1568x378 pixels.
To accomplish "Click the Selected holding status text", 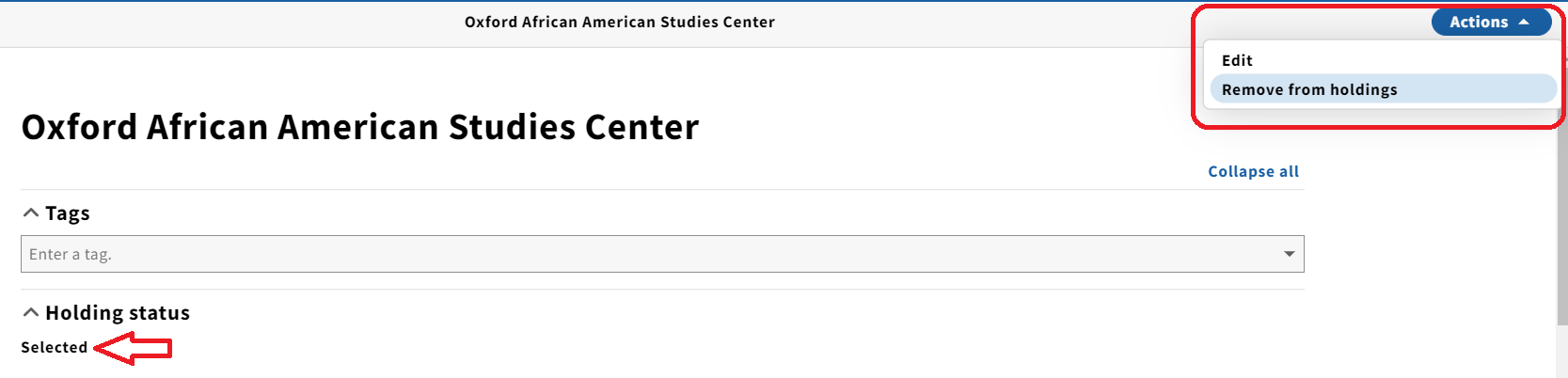I will 55,347.
